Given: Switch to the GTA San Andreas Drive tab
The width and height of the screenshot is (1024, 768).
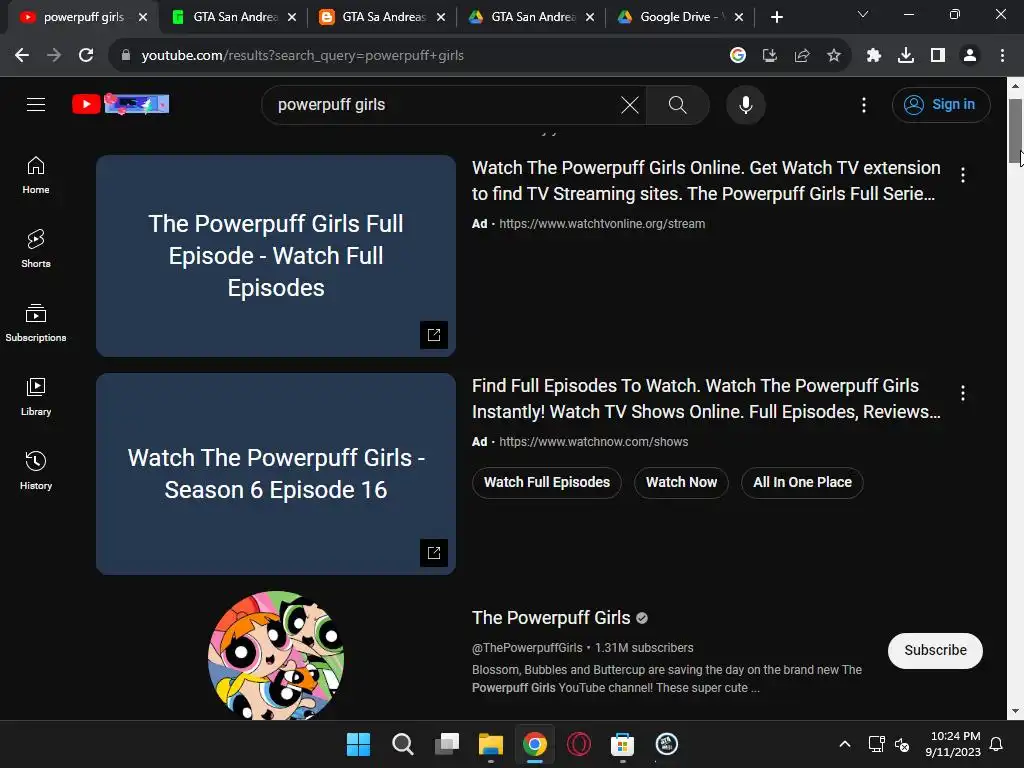Looking at the screenshot, I should click(530, 17).
